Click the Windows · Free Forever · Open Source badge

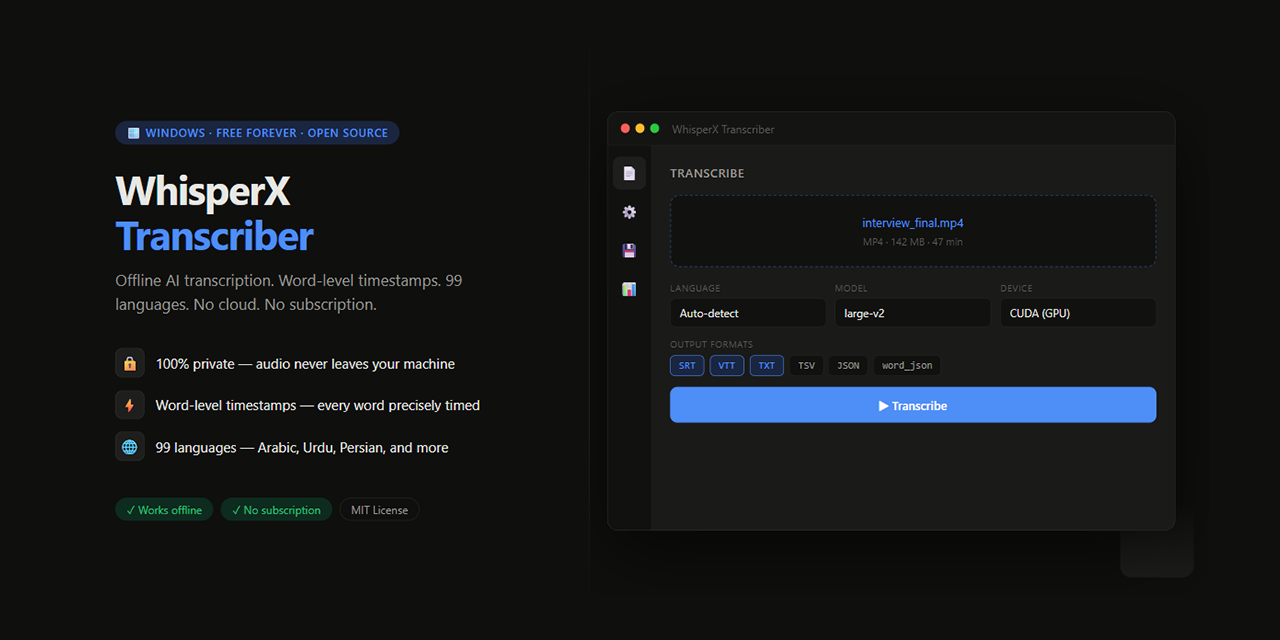click(x=257, y=133)
